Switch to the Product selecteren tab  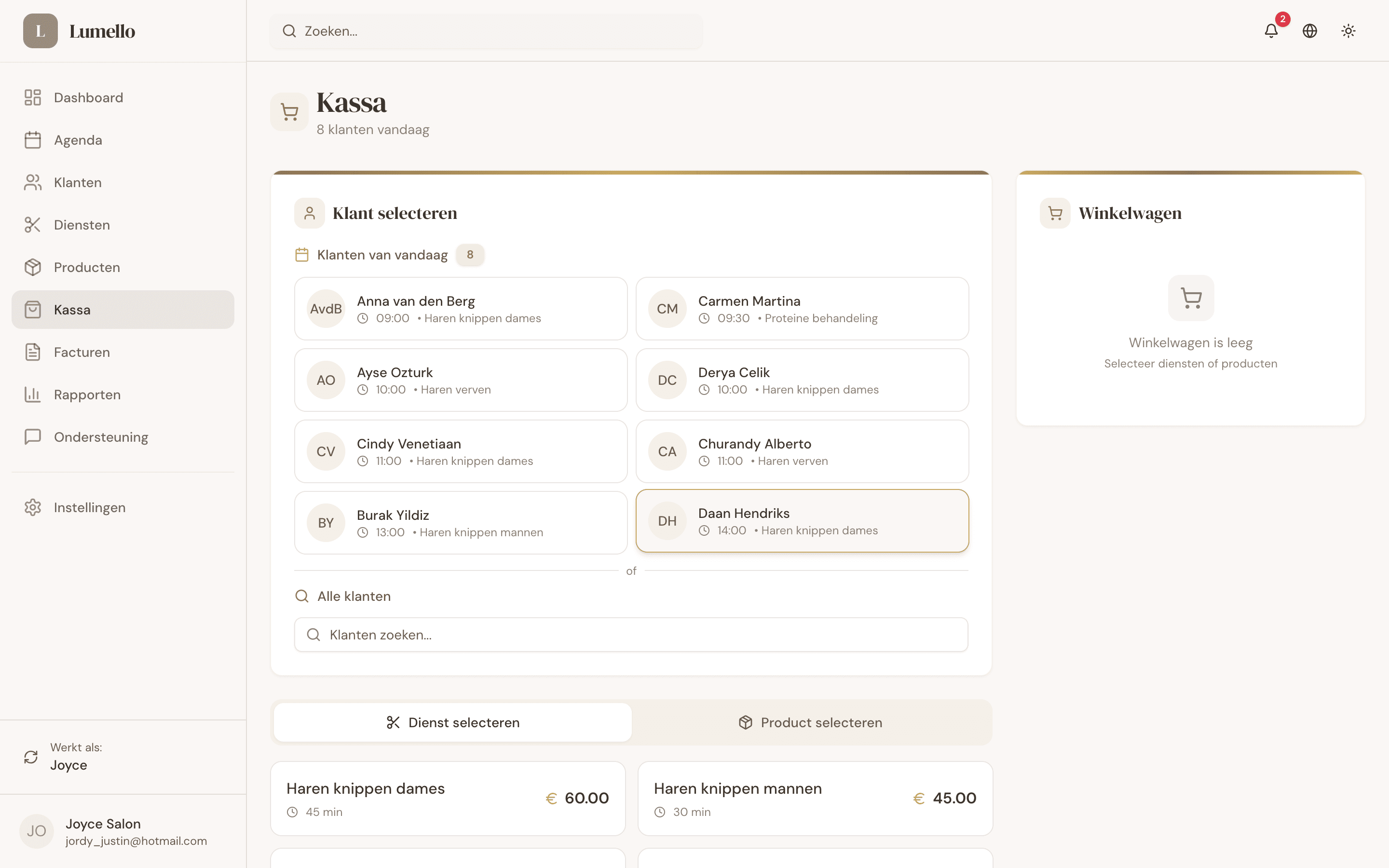tap(810, 722)
